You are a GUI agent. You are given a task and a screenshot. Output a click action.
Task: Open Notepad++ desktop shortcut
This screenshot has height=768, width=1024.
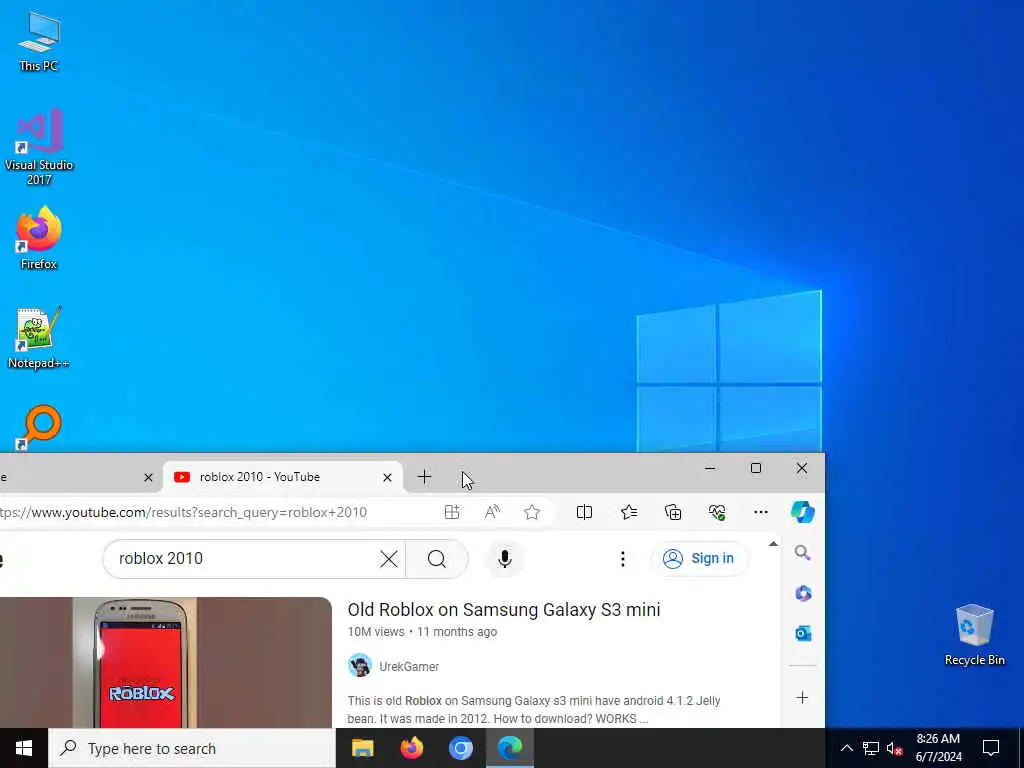pyautogui.click(x=39, y=338)
